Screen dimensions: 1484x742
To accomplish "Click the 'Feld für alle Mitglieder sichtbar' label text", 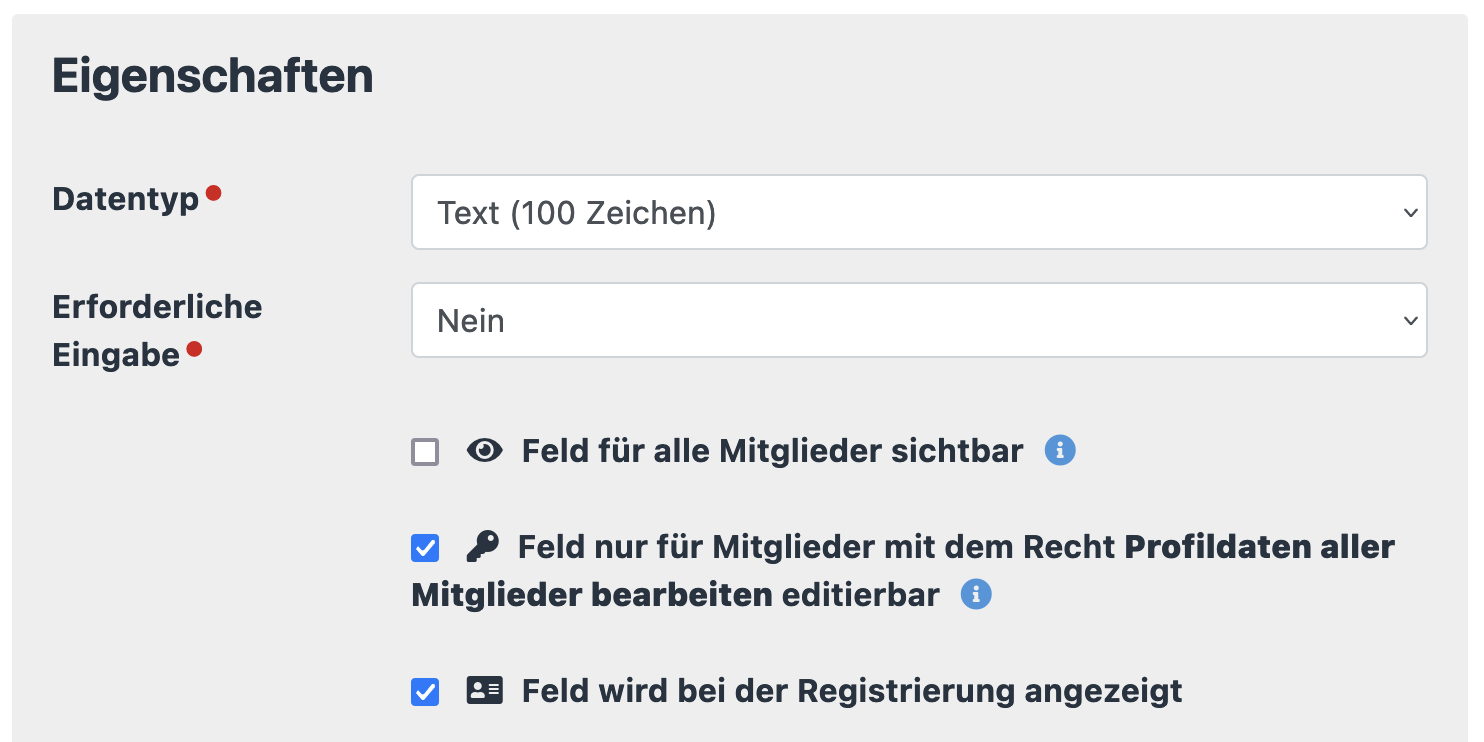I will coord(772,452).
